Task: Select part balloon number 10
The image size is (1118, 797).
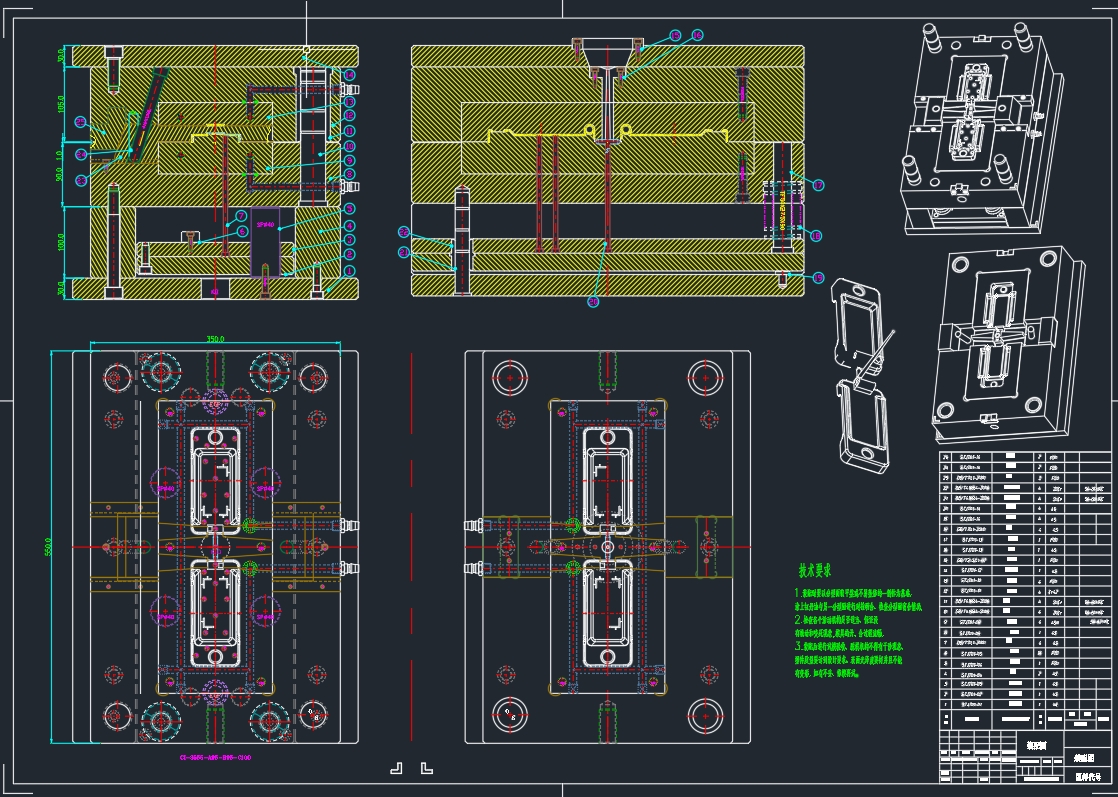Action: coord(349,146)
